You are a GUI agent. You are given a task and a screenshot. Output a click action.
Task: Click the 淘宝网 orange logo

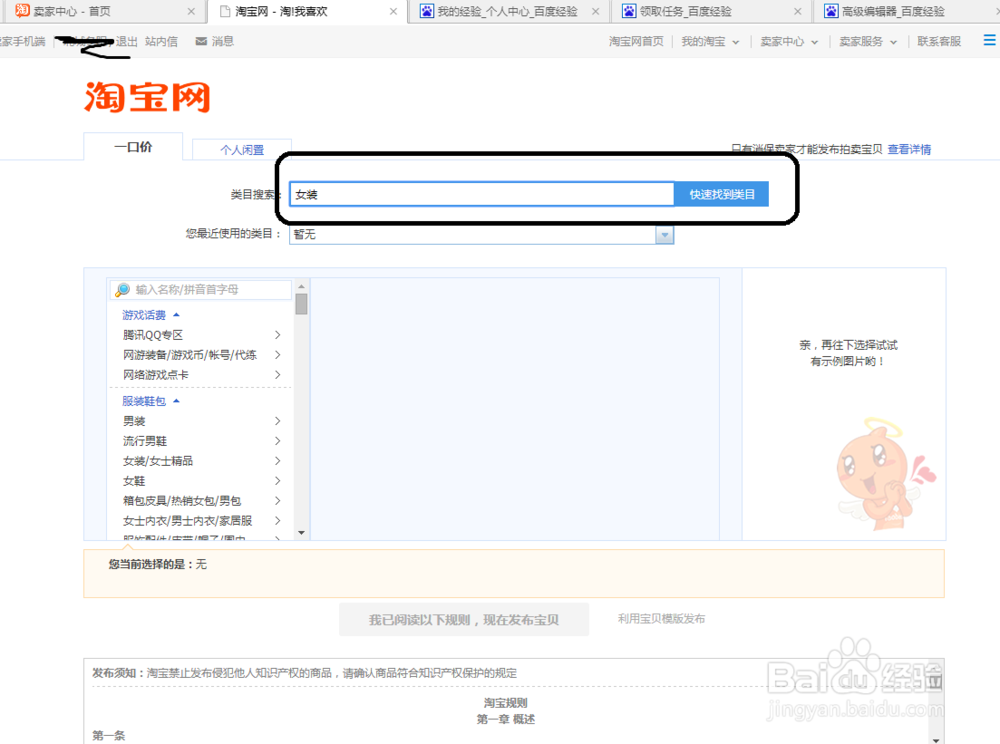pyautogui.click(x=147, y=97)
